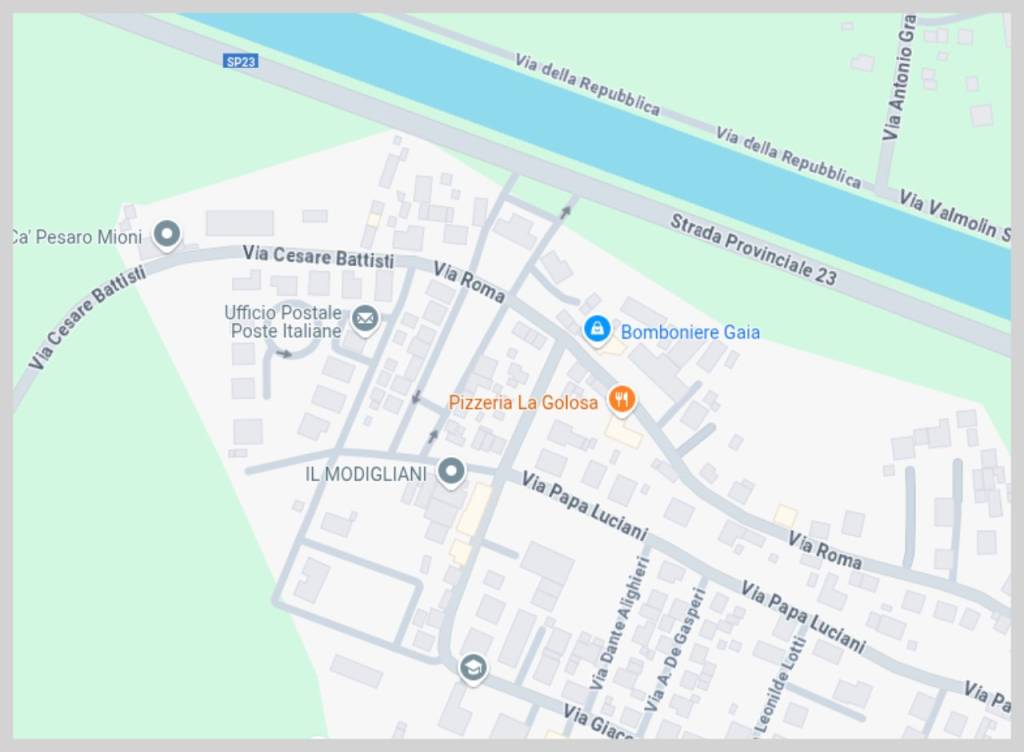This screenshot has width=1024, height=752.
Task: Click the Ca' Pesaro Mioni location pin
Action: coord(167,234)
